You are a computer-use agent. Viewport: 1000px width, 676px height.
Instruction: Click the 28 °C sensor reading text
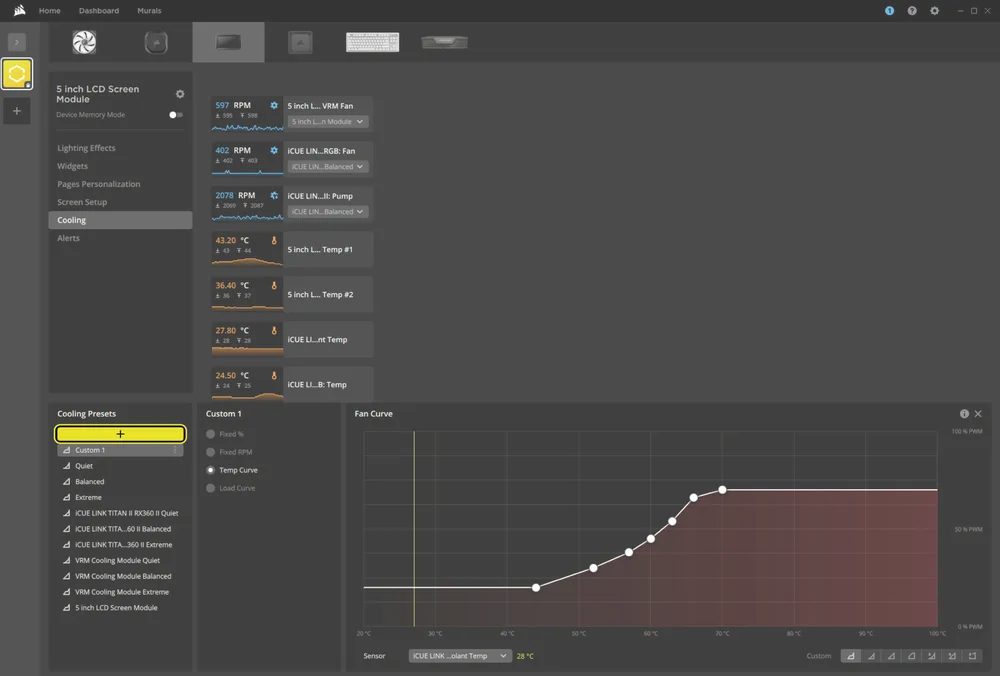(525, 656)
